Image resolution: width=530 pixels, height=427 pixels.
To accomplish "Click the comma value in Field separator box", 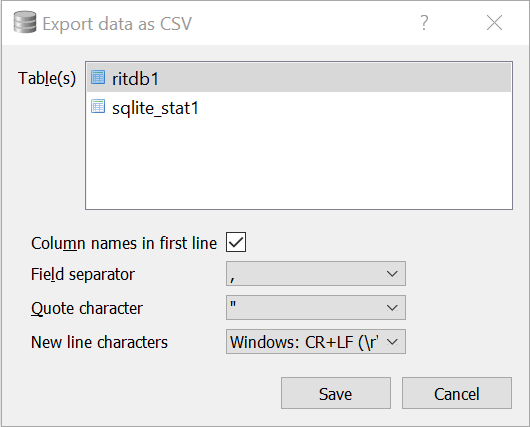I will click(x=232, y=279).
